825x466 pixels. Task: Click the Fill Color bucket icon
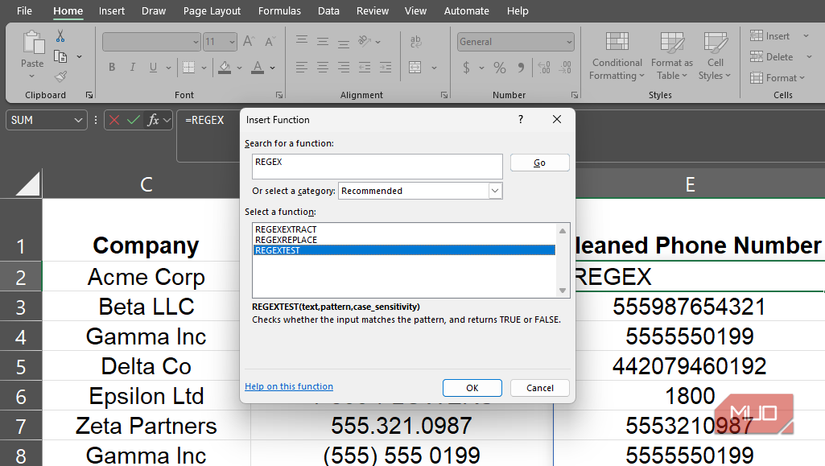click(225, 67)
